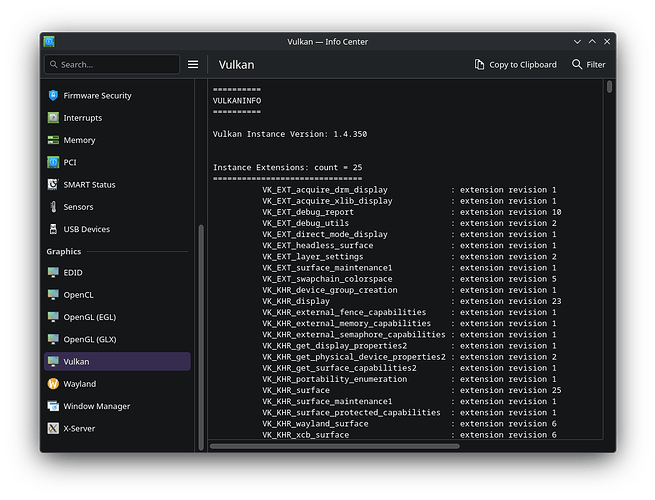Click the Vulkan monitor icon in sidebar

click(x=53, y=361)
